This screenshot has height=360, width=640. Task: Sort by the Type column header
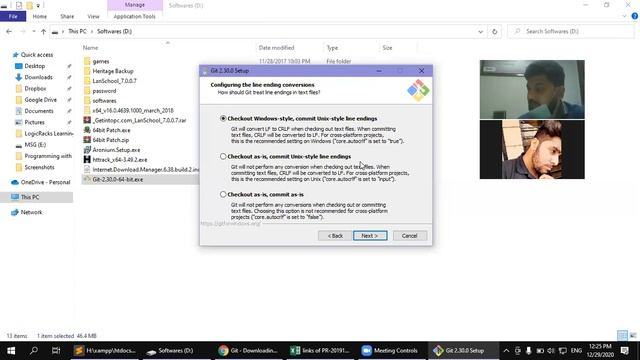(x=332, y=48)
